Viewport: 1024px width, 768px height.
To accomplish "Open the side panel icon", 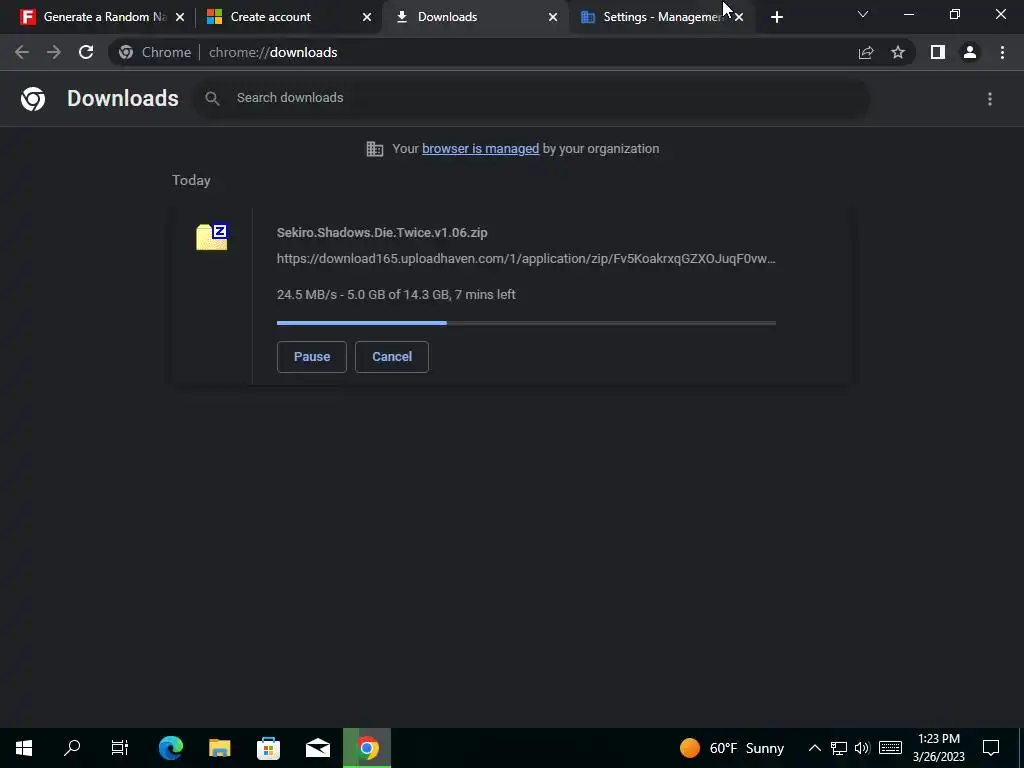I will [x=938, y=52].
